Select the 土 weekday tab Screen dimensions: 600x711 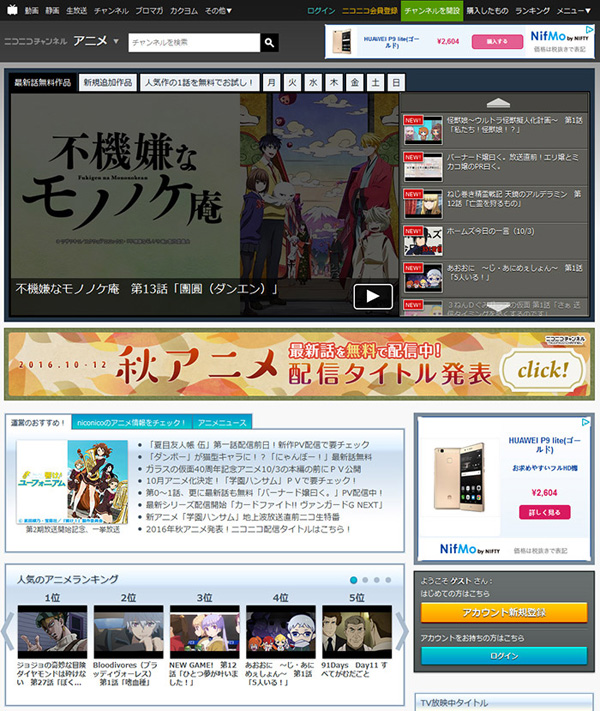click(376, 83)
